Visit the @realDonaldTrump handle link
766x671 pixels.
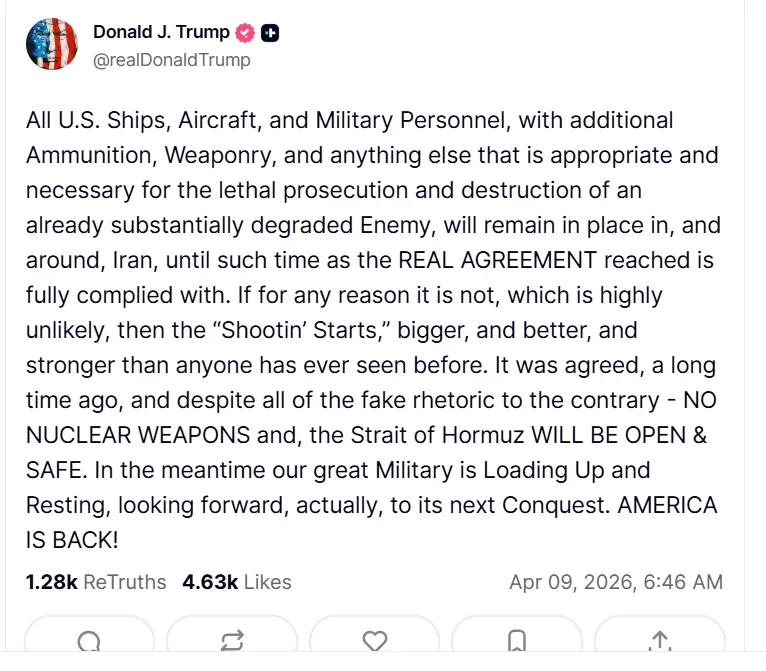tap(171, 60)
